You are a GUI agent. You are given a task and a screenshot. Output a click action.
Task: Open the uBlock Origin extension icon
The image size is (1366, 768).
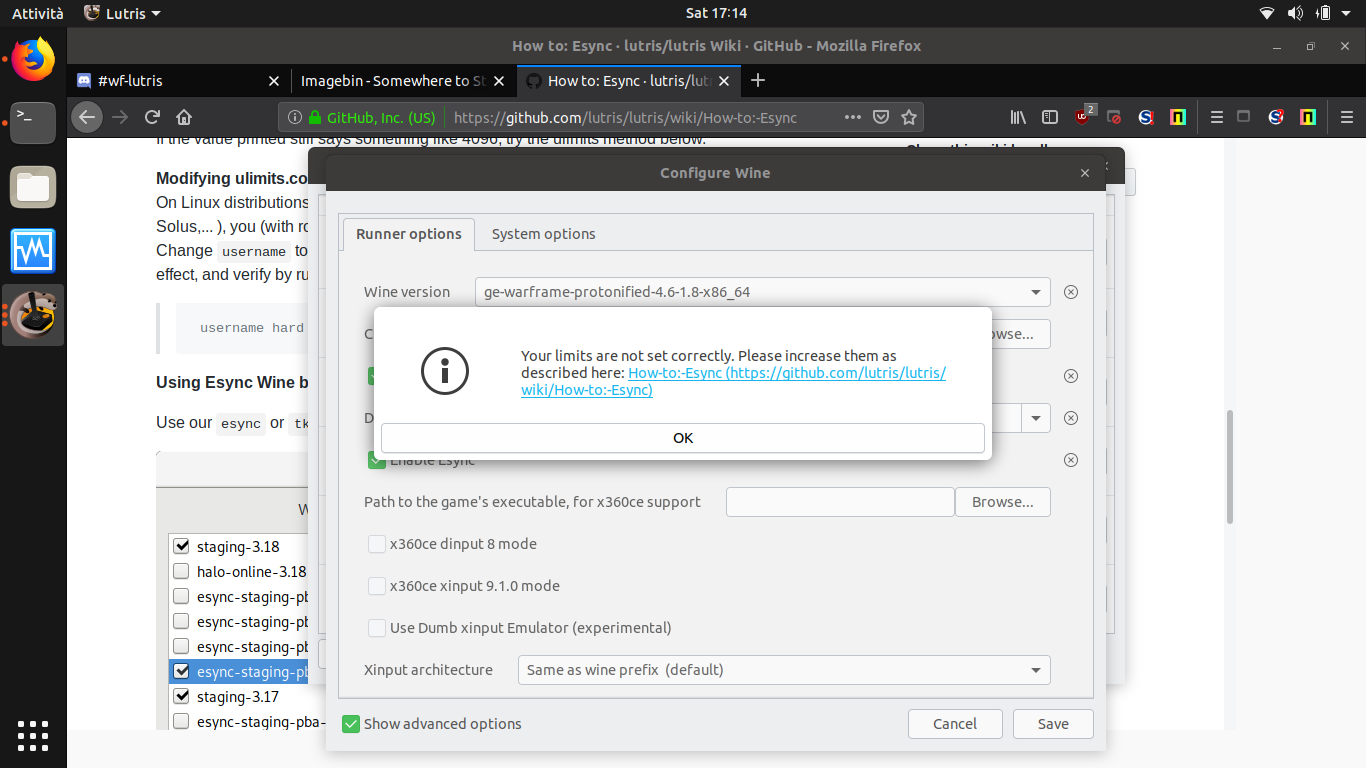[x=1084, y=116]
